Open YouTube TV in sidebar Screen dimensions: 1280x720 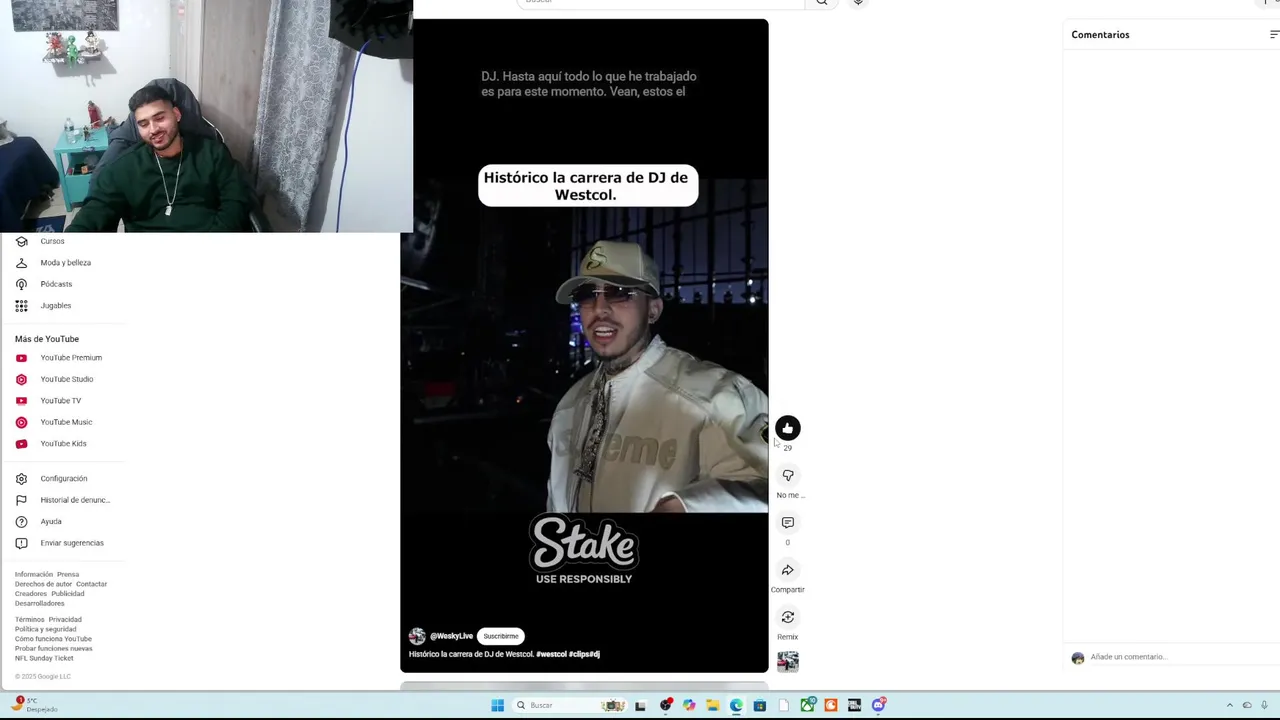click(62, 401)
